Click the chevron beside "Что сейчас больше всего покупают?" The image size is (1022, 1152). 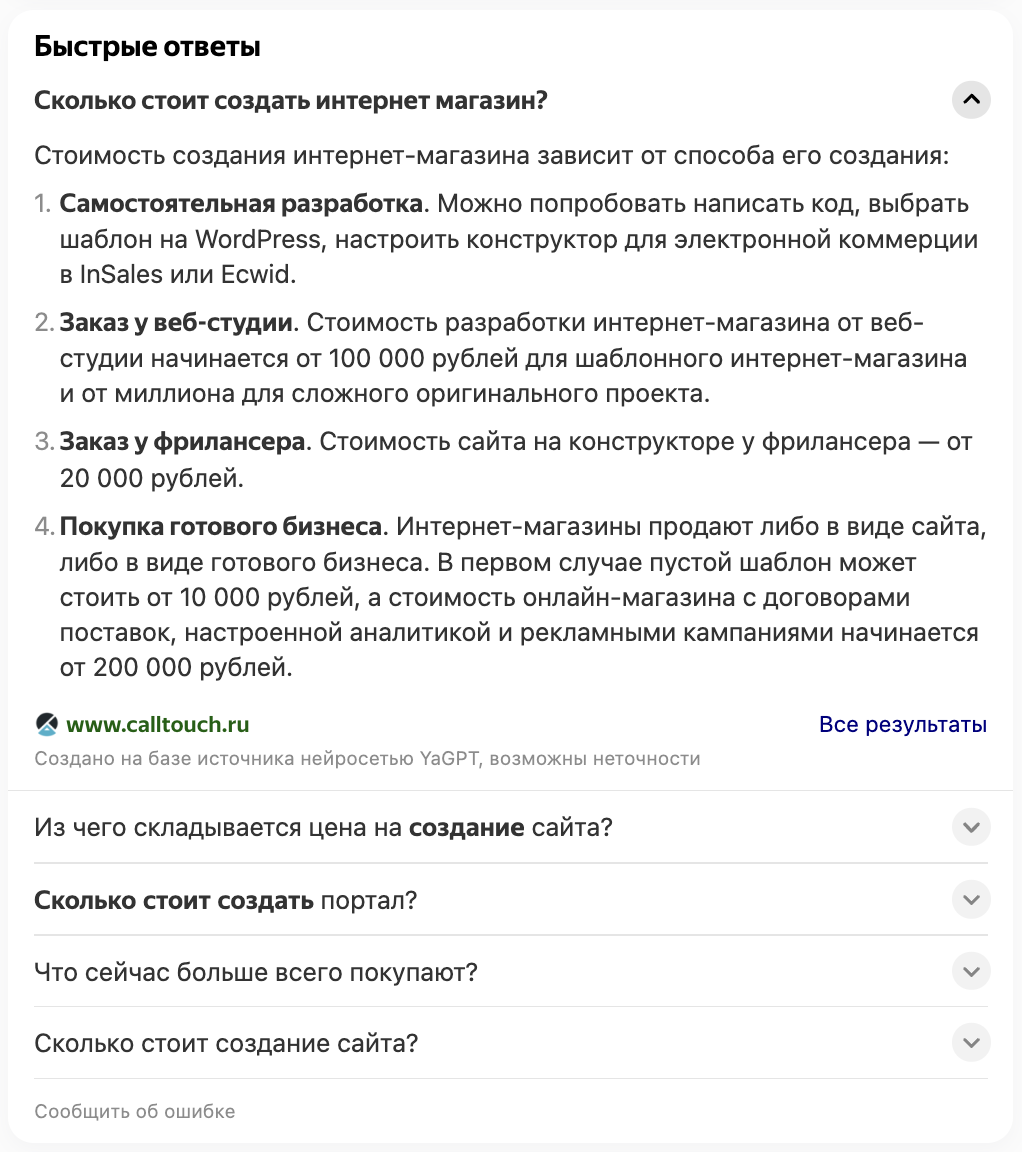[971, 971]
